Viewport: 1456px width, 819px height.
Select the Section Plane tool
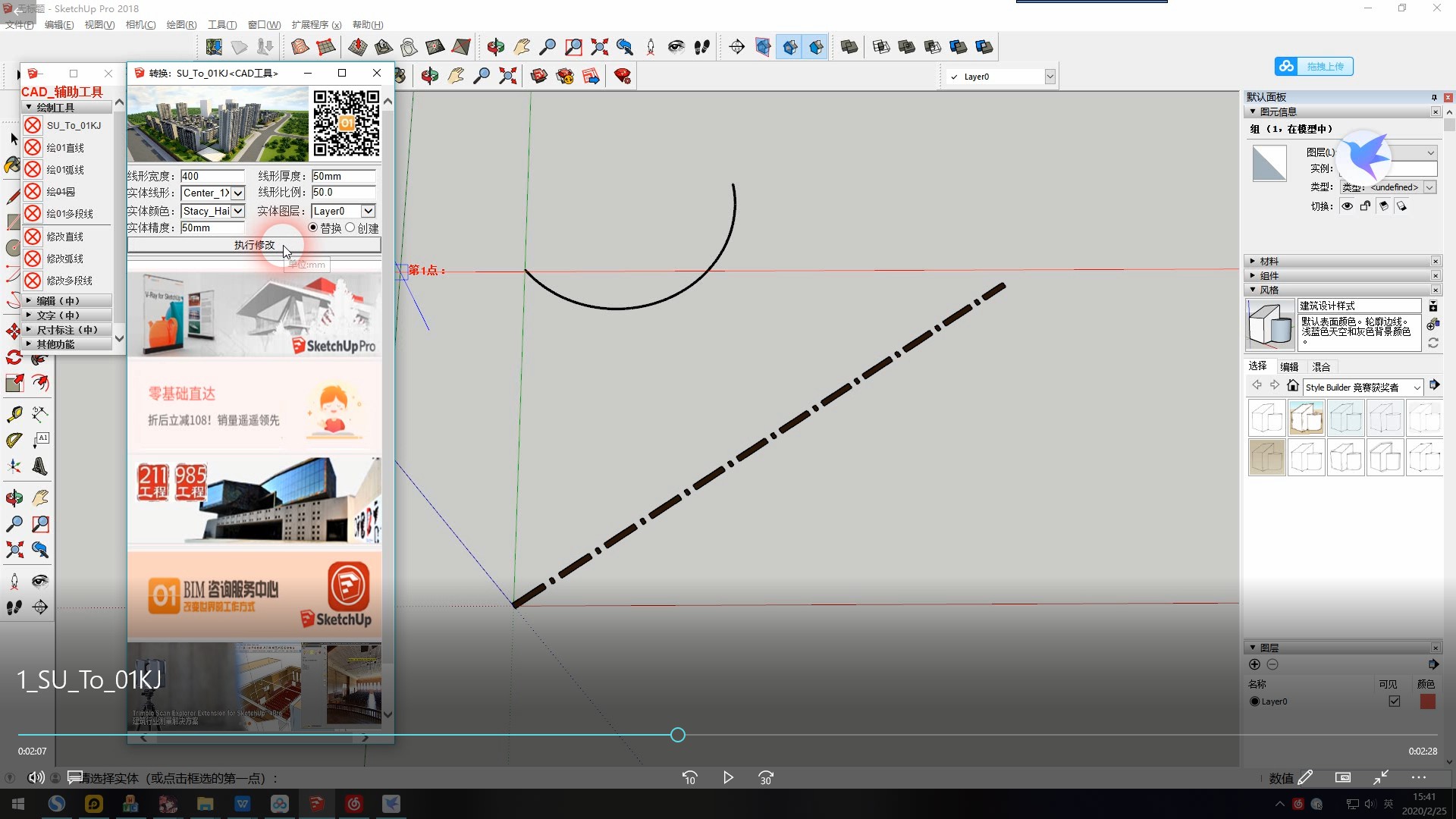coord(737,47)
